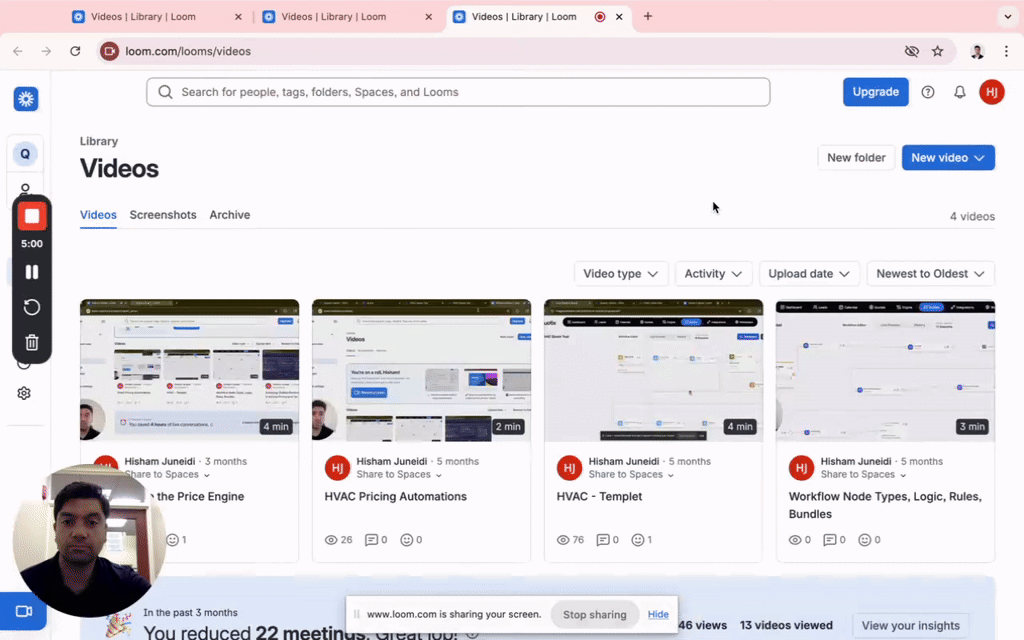
Task: Go back to the previous page
Action: 18,51
